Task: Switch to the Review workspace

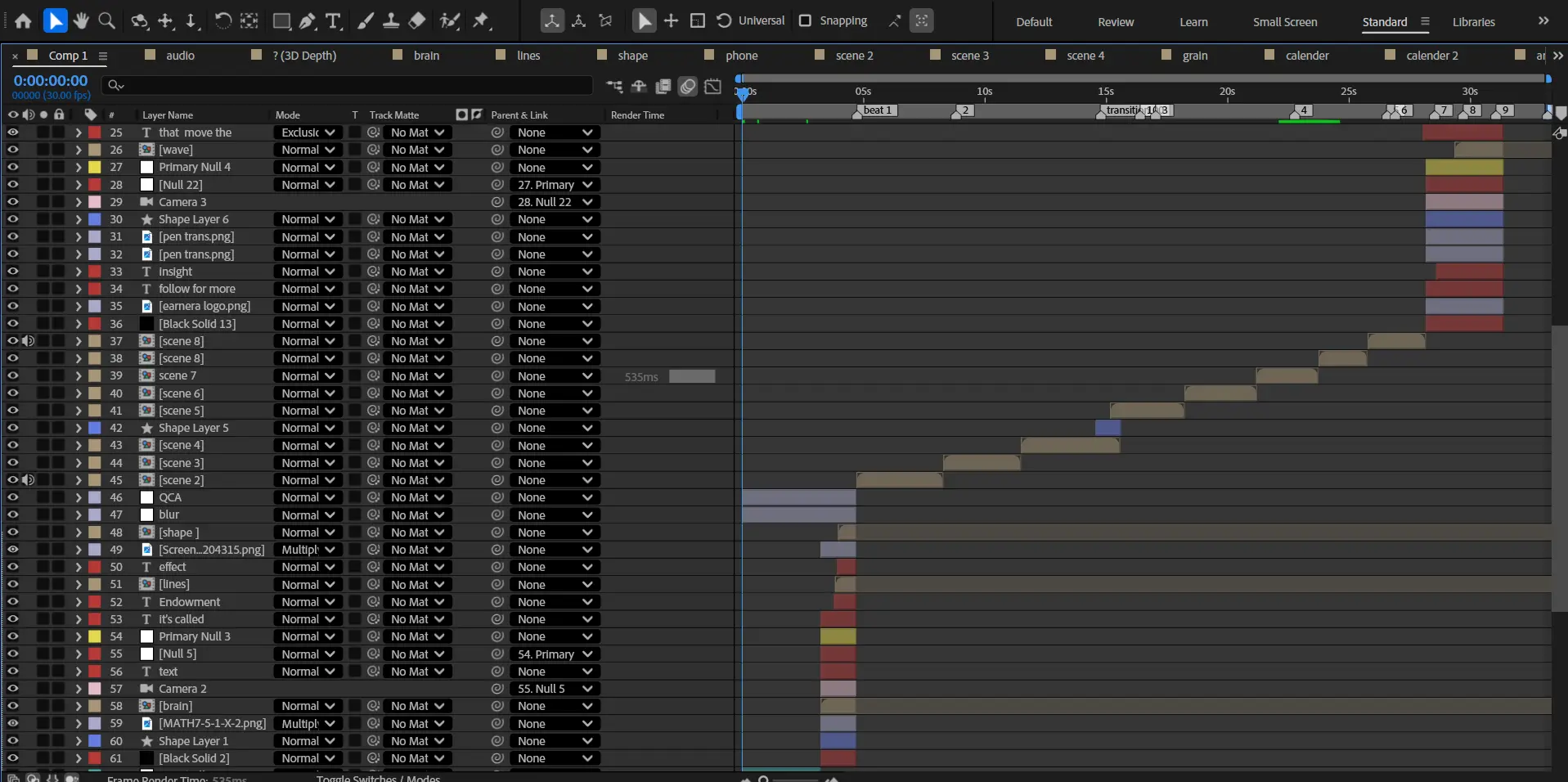Action: click(1116, 22)
